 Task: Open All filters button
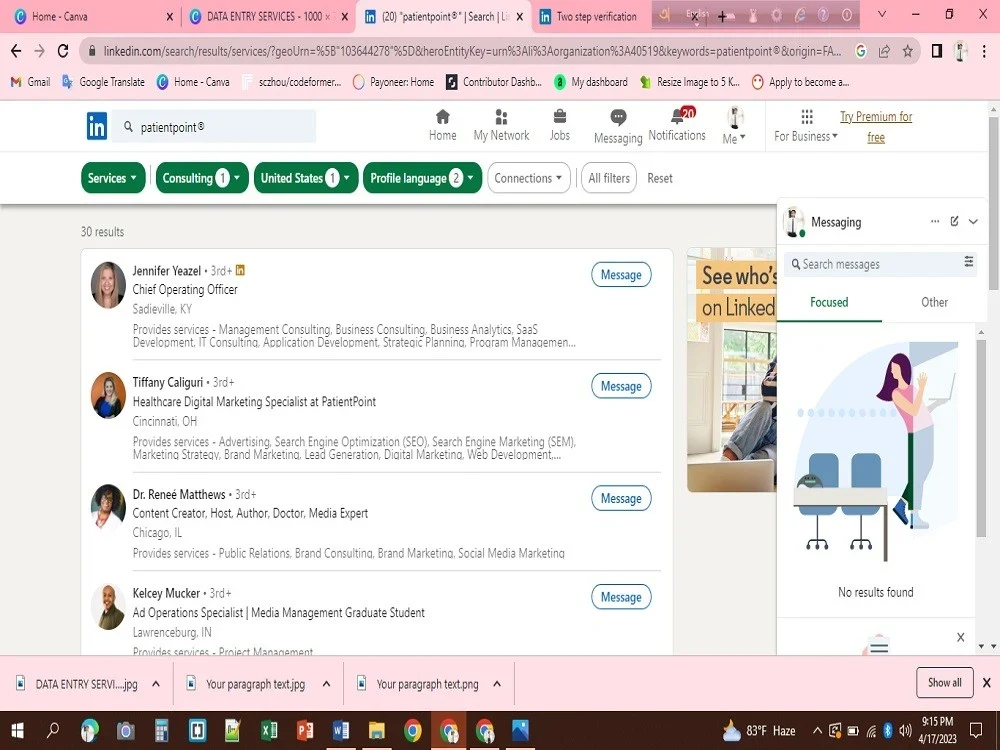point(609,178)
